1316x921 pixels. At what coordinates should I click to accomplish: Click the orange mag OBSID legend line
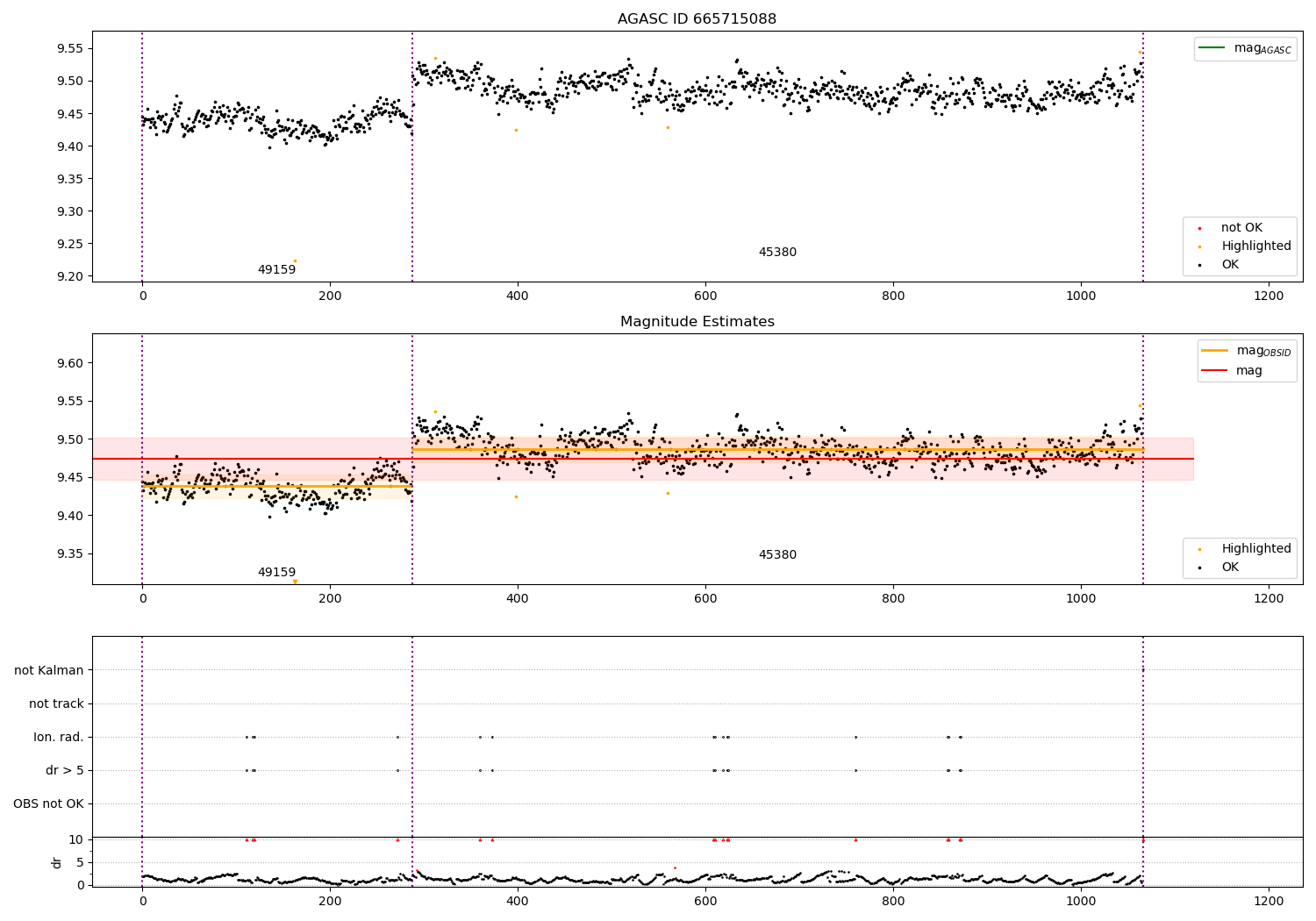[1215, 350]
